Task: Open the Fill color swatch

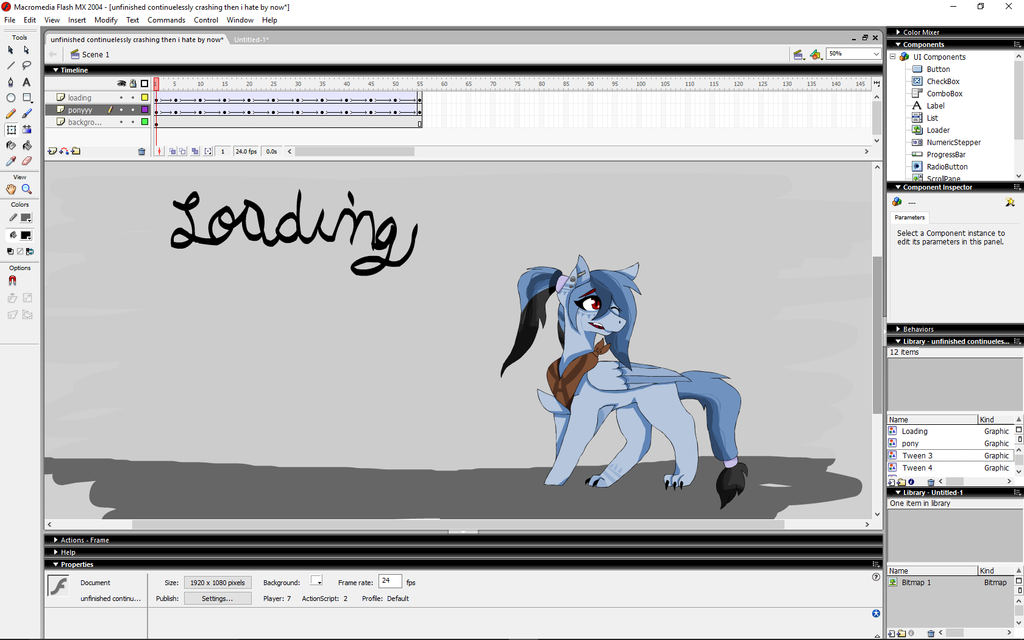Action: pyautogui.click(x=26, y=235)
